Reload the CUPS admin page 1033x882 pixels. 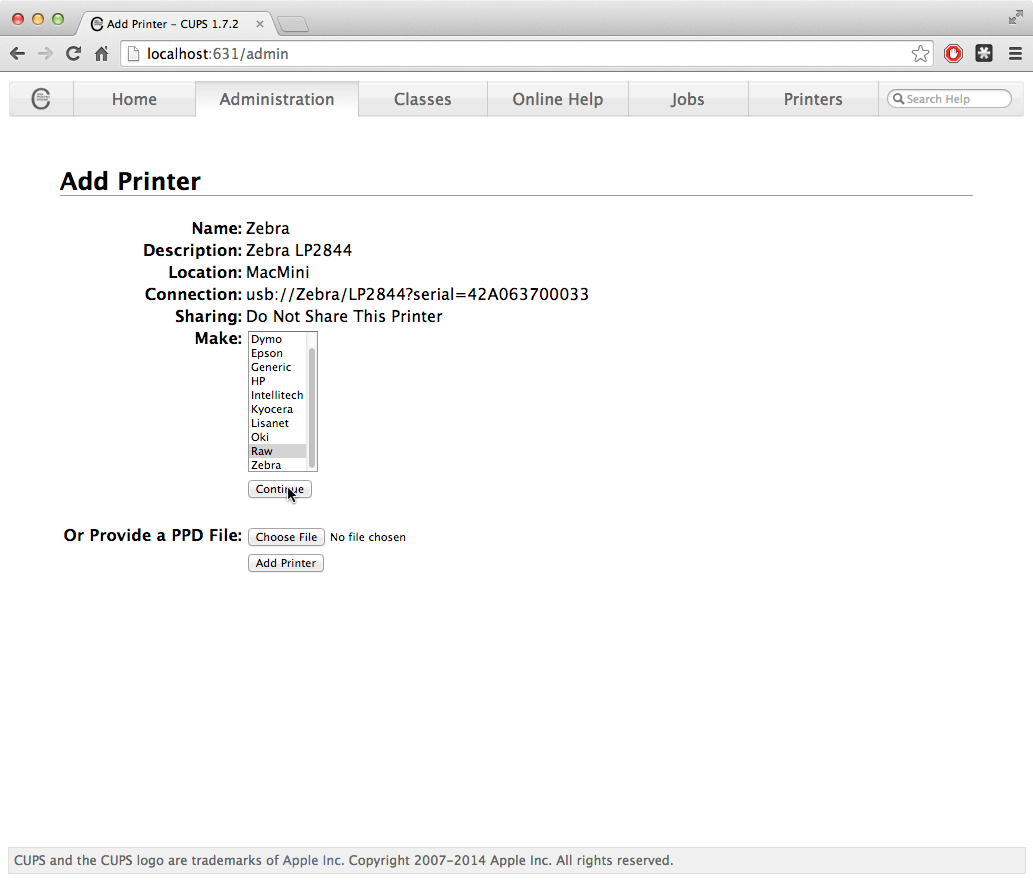pyautogui.click(x=73, y=54)
